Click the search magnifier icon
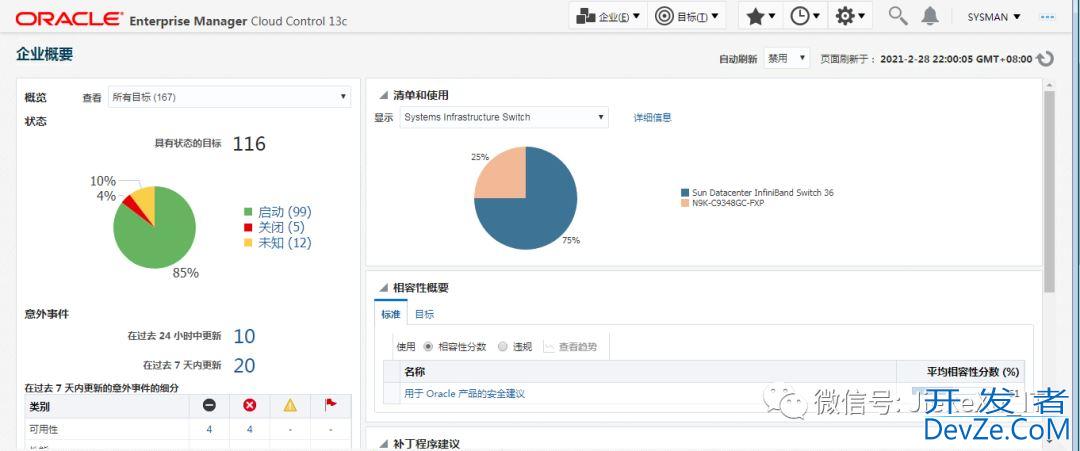 (897, 16)
